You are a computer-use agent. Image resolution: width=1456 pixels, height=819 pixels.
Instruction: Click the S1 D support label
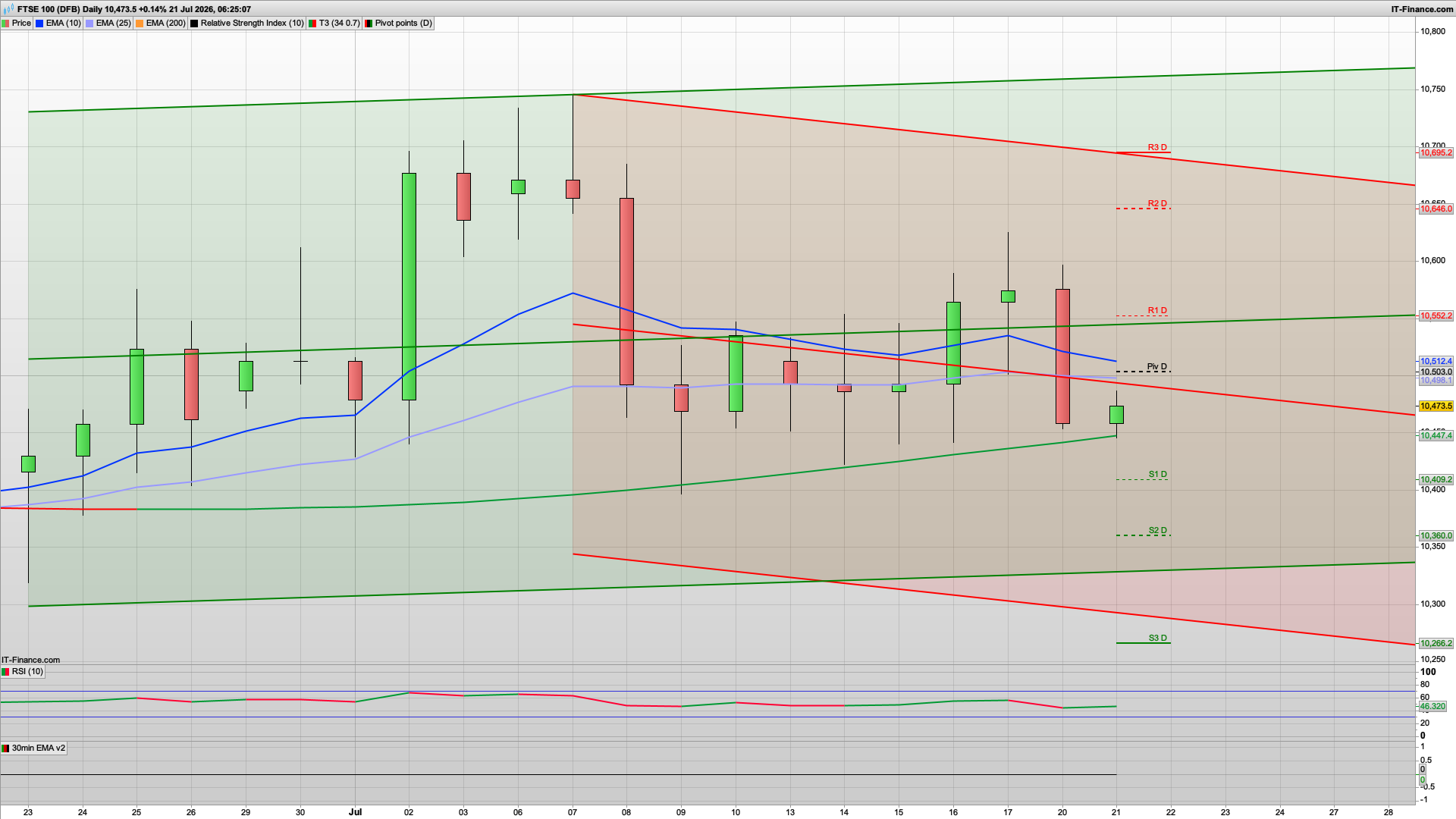pyautogui.click(x=1158, y=474)
